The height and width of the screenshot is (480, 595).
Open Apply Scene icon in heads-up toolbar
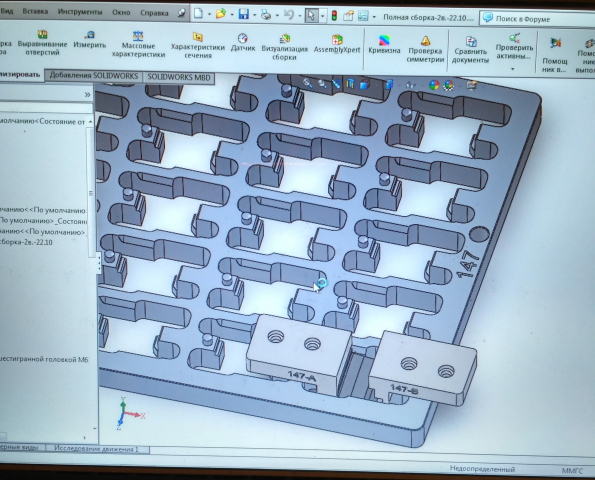449,85
